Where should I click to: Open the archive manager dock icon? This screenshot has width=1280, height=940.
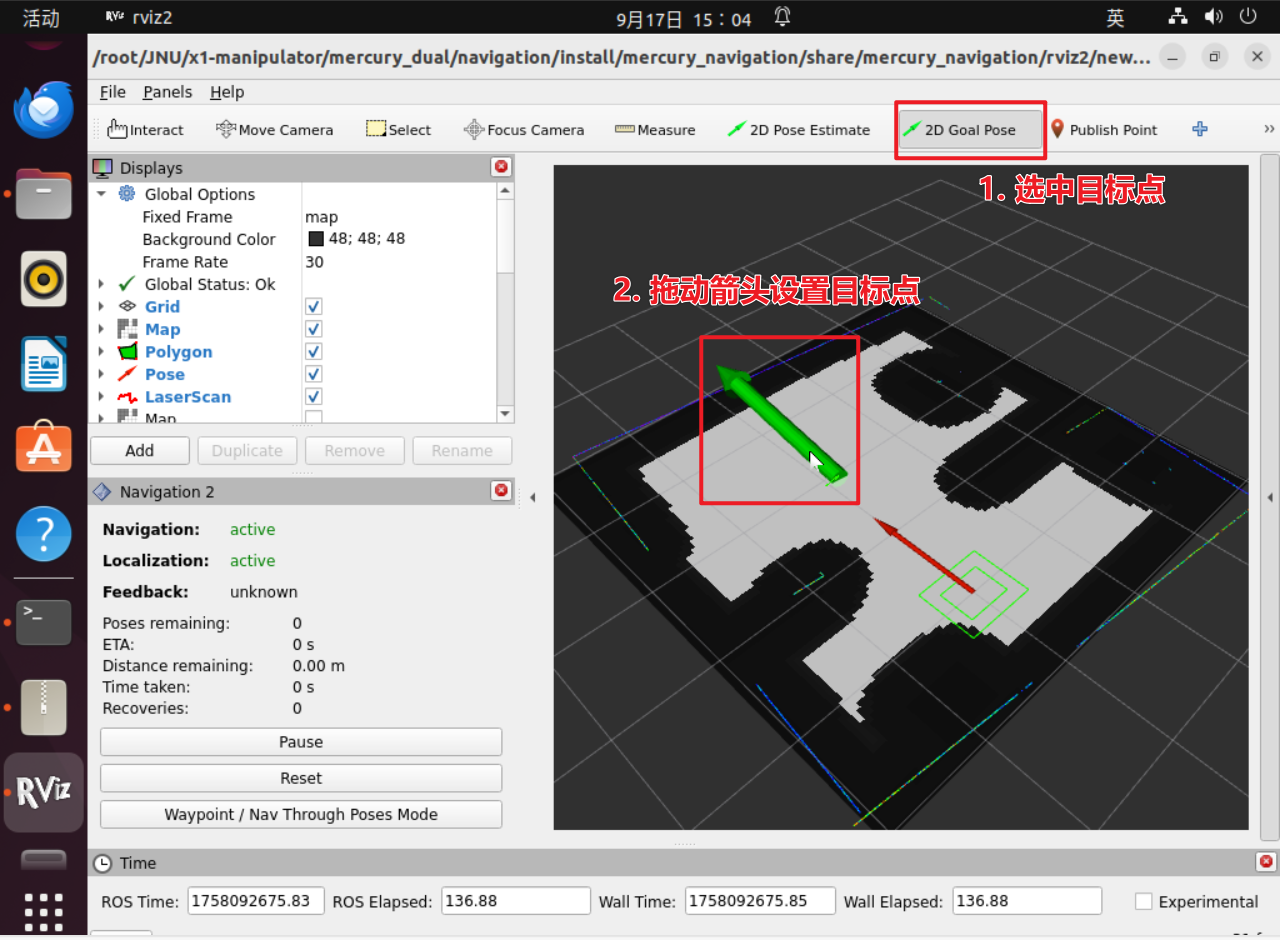click(44, 707)
